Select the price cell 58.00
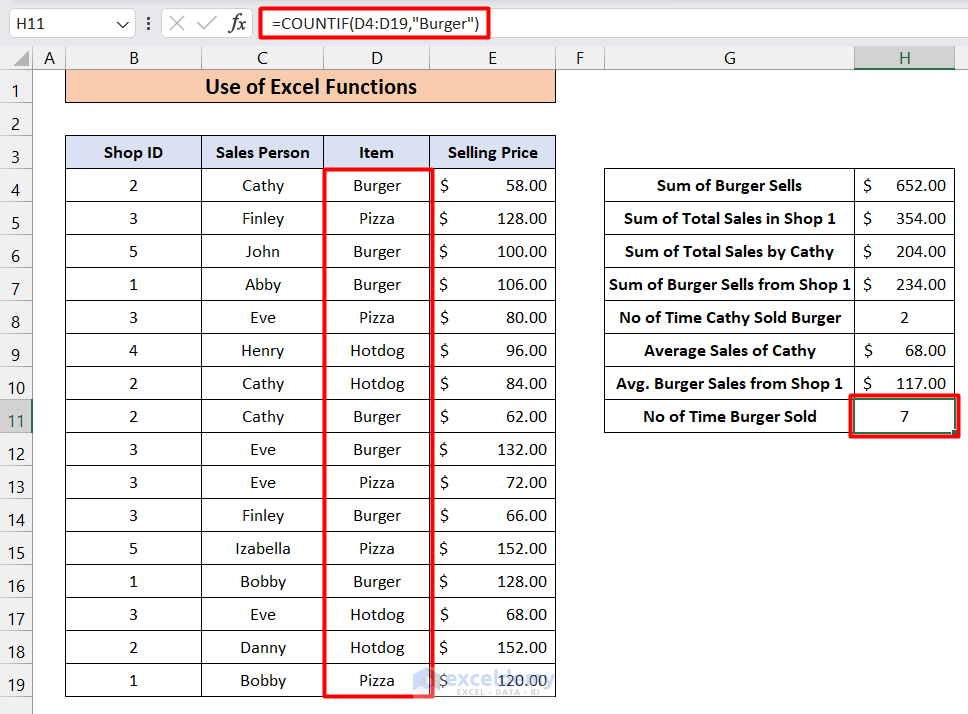The height and width of the screenshot is (714, 968). pos(494,186)
